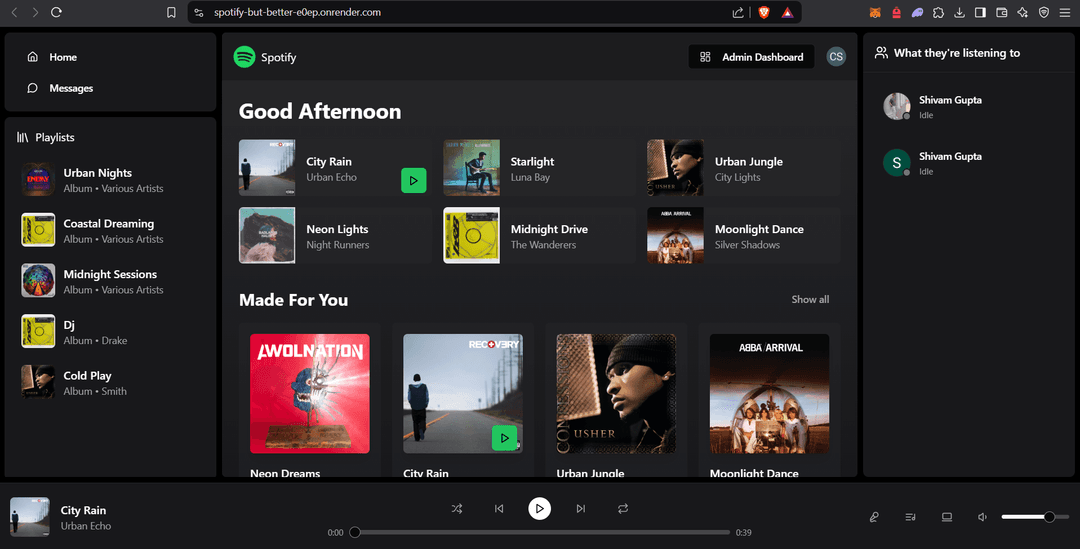Open the Brave wallet icon
Screen dimensions: 1080x549
pyautogui.click(x=1001, y=12)
